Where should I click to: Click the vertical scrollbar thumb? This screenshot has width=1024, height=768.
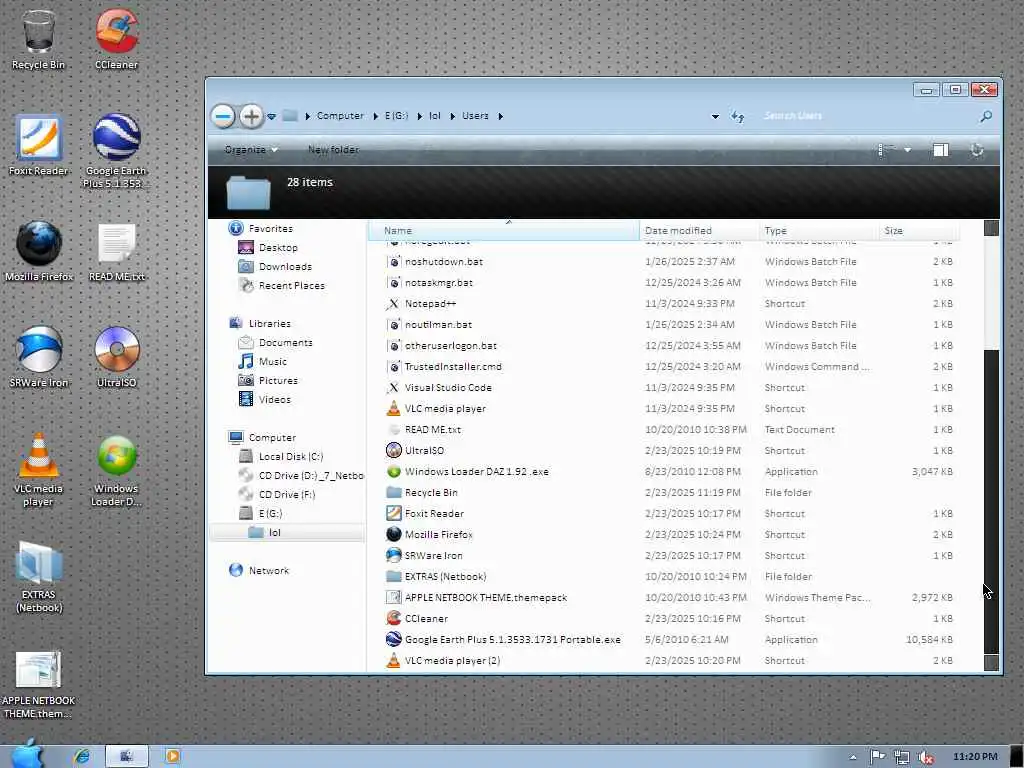point(991,501)
